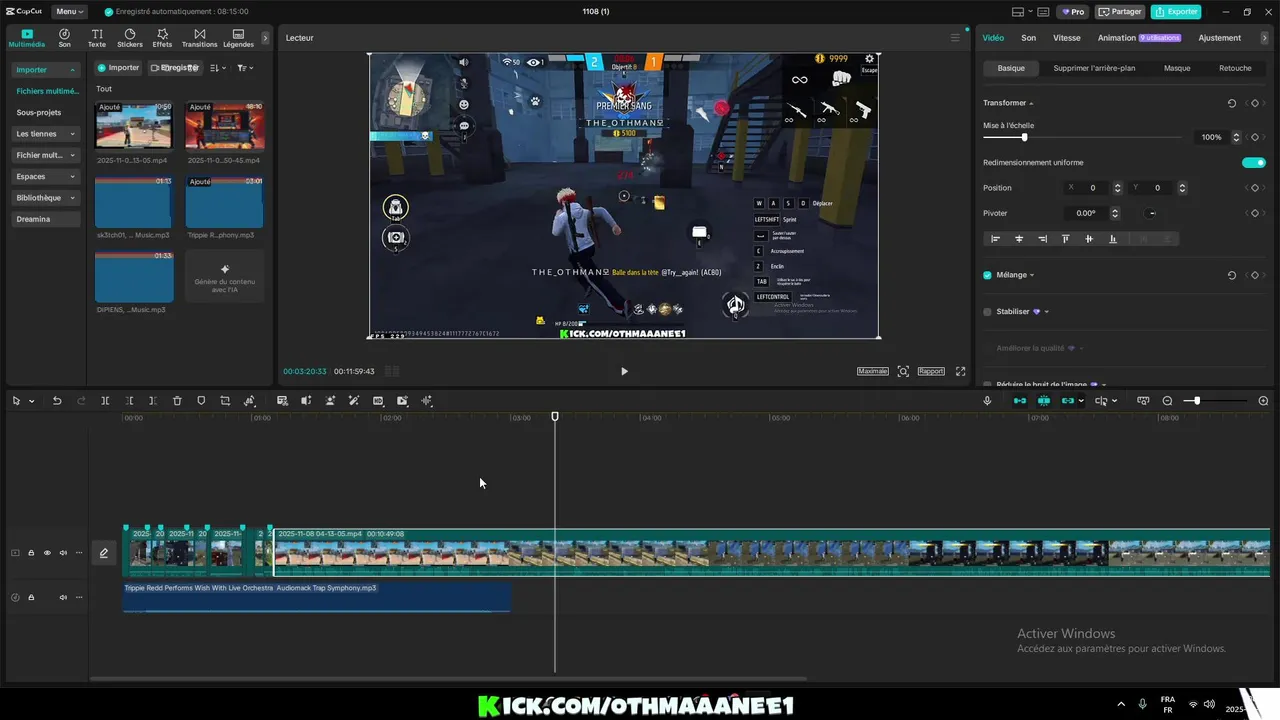Click the timeline zoom slider handle

(x=1196, y=401)
